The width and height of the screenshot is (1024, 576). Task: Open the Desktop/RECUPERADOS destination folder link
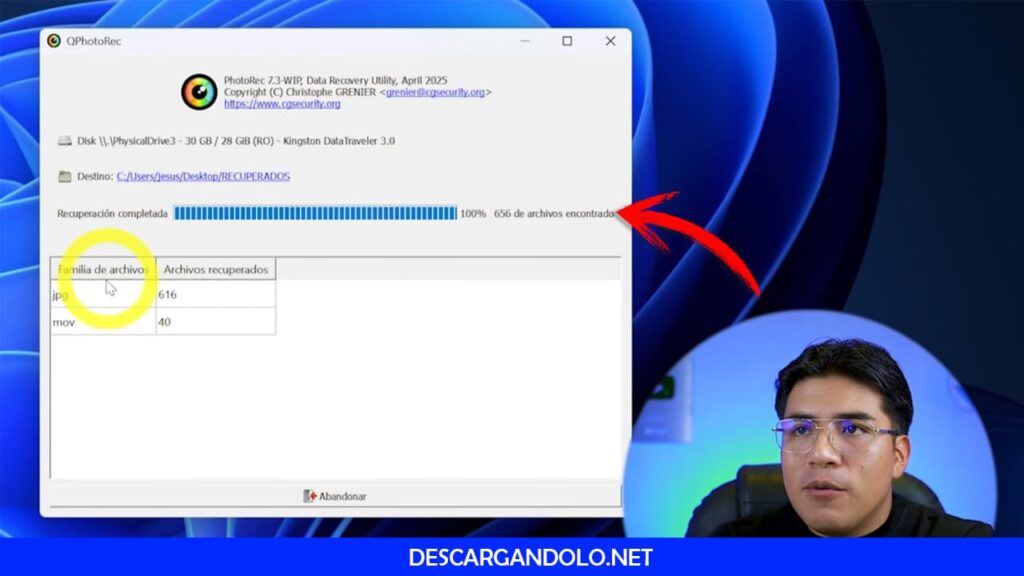coord(203,176)
